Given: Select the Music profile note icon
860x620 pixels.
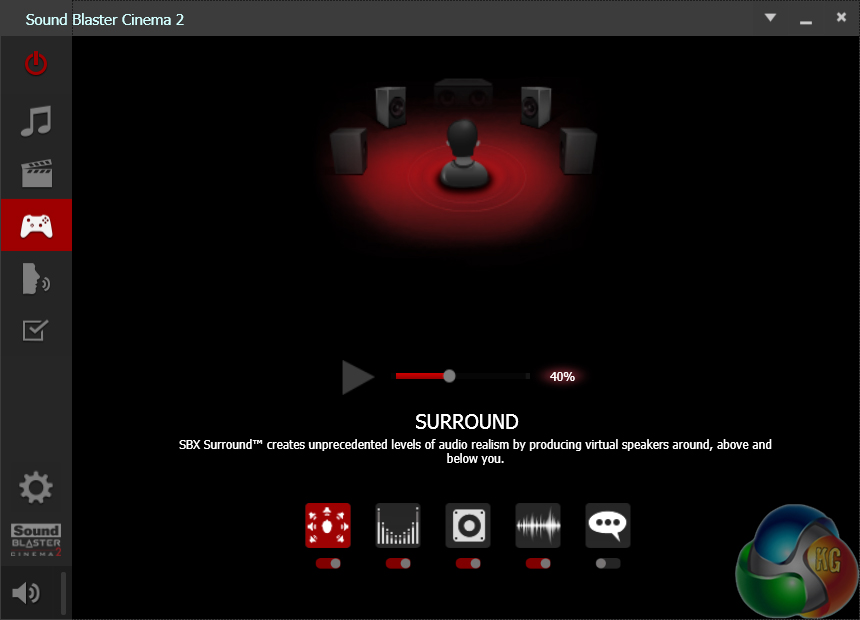Looking at the screenshot, I should click(36, 120).
